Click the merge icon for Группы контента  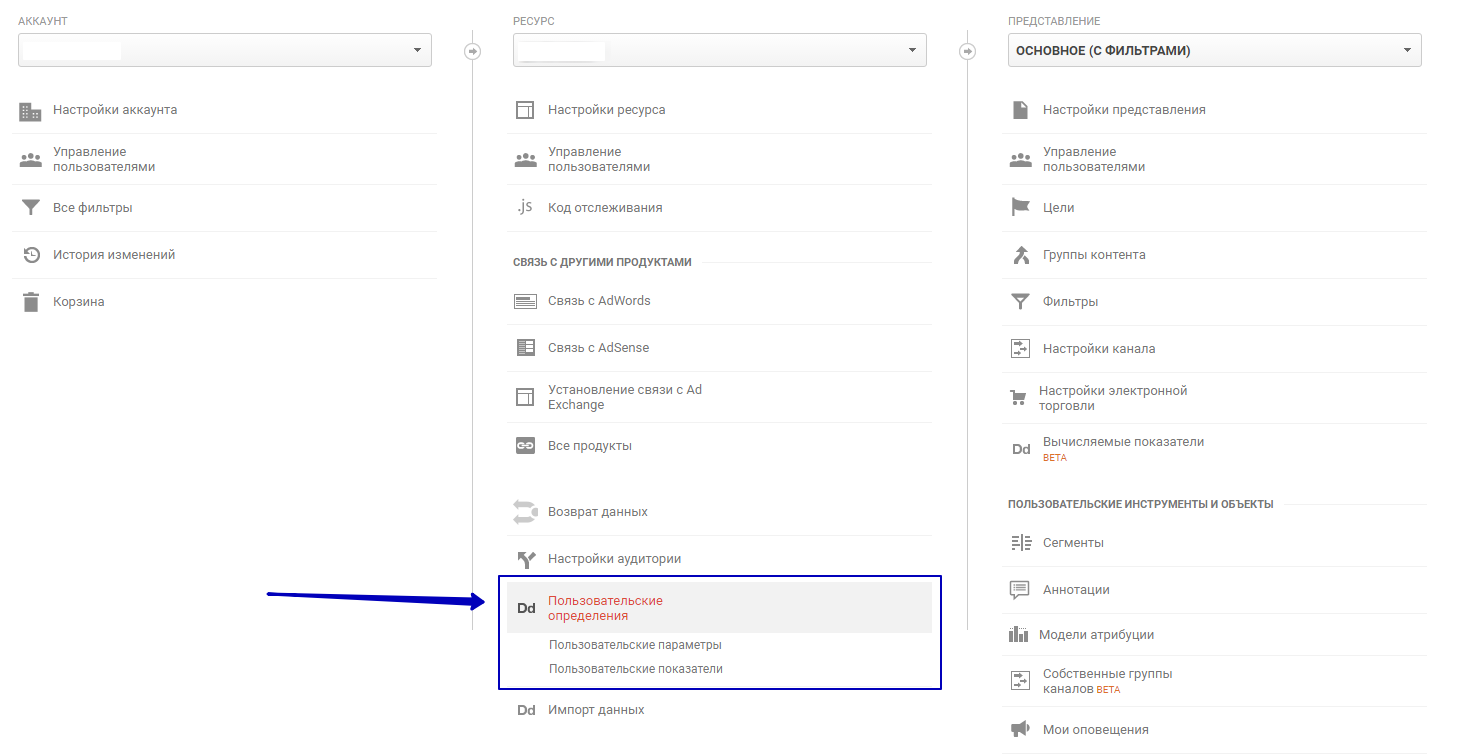point(1020,255)
